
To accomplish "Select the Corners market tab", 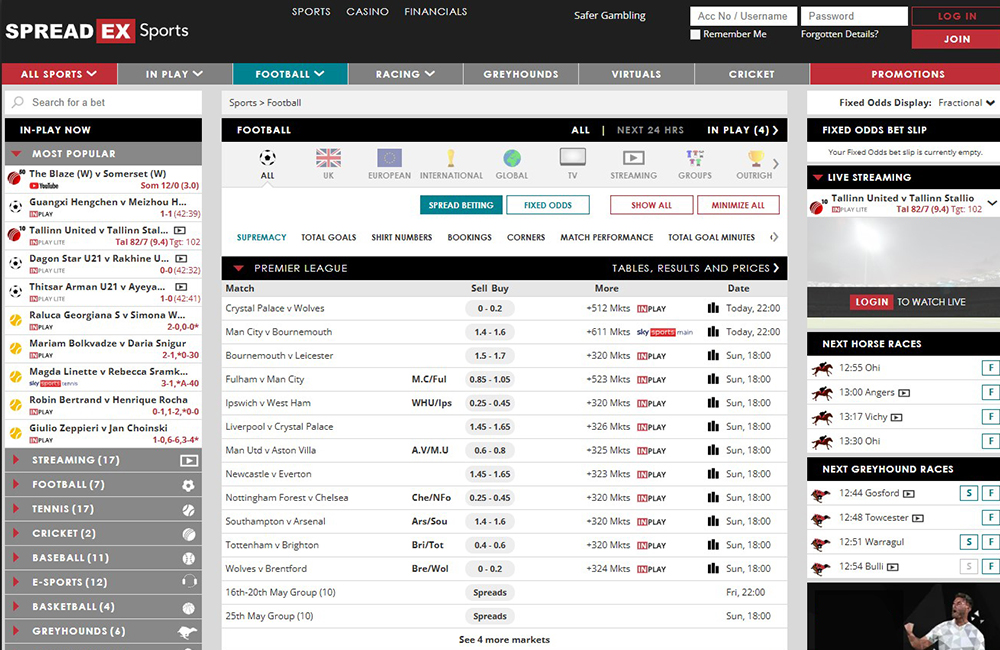I will coord(526,237).
